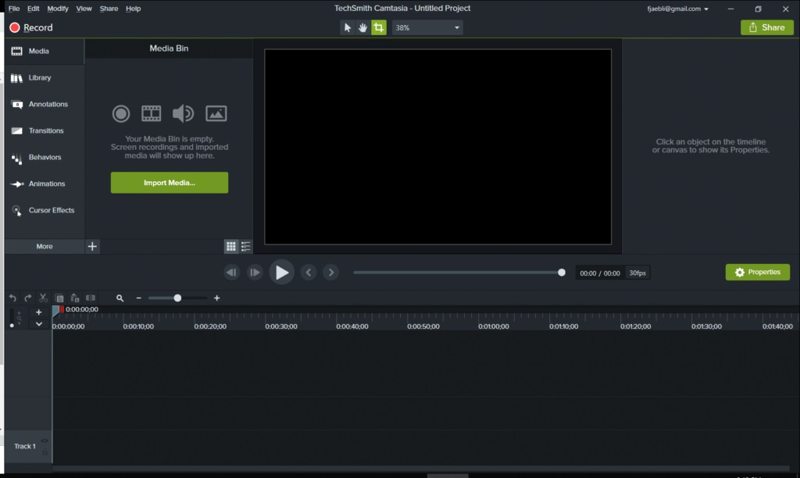This screenshot has width=800, height=478.
Task: Click Import Media button
Action: click(x=169, y=183)
